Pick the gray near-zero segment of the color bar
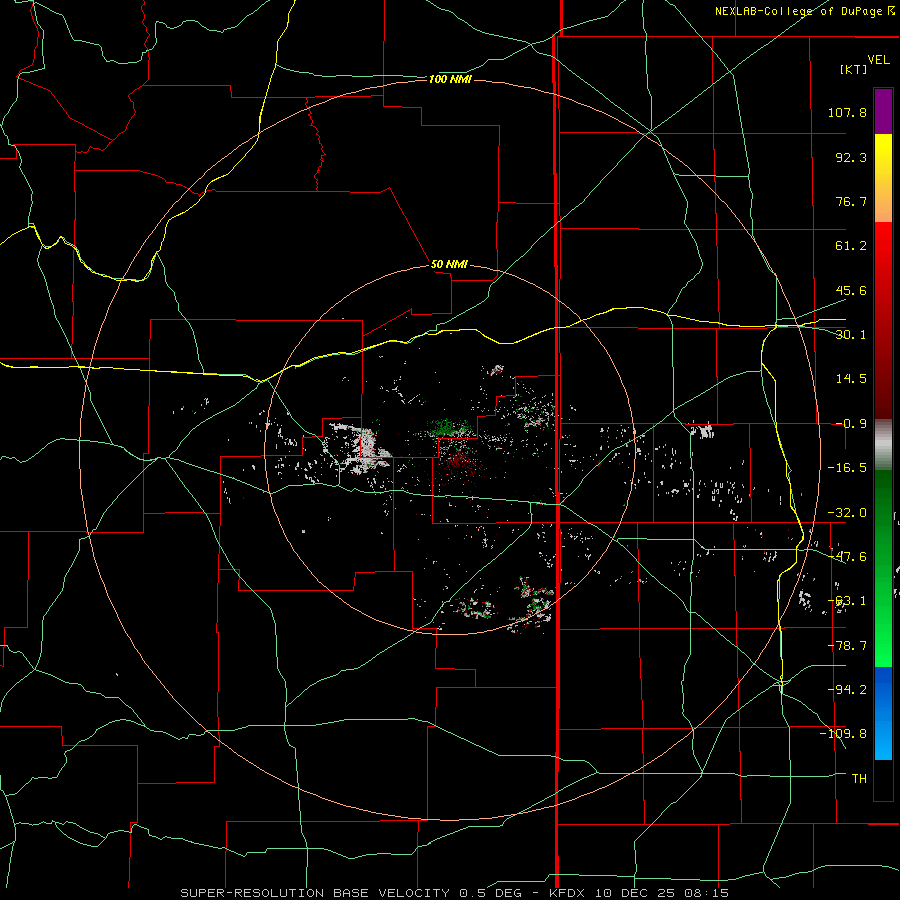 point(883,445)
